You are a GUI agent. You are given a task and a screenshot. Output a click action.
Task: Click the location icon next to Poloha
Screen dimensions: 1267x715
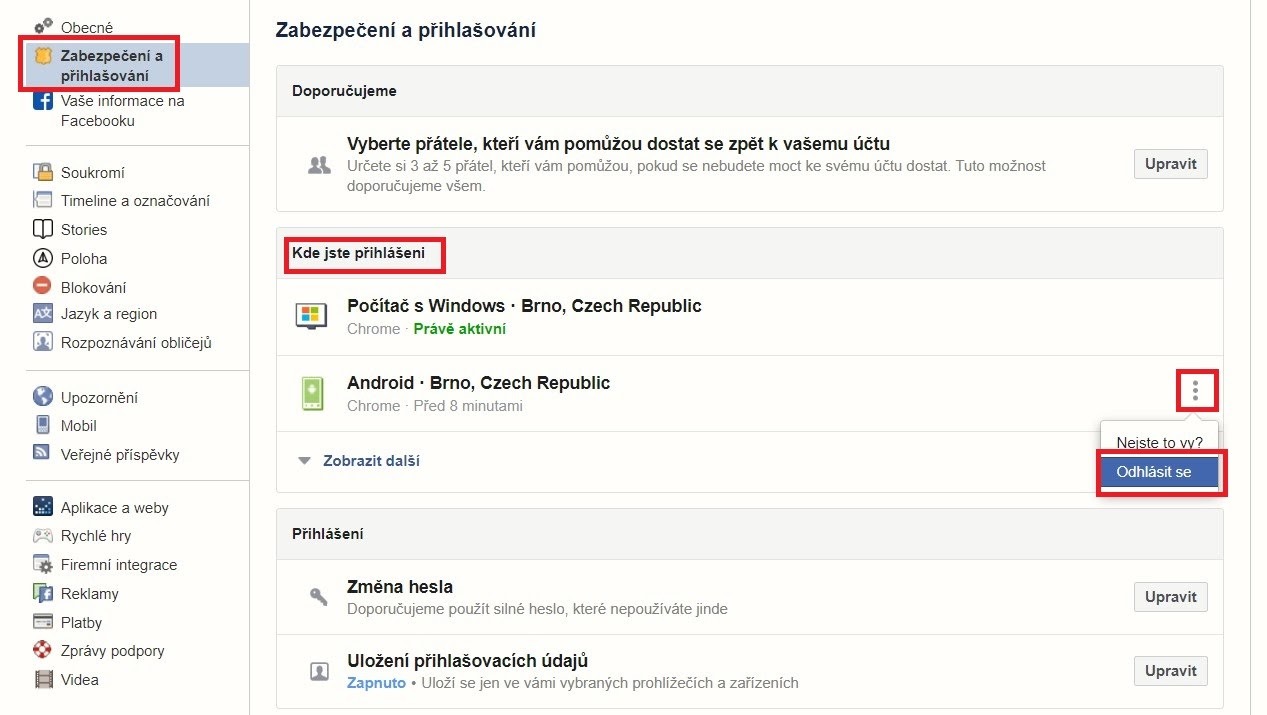[x=43, y=258]
